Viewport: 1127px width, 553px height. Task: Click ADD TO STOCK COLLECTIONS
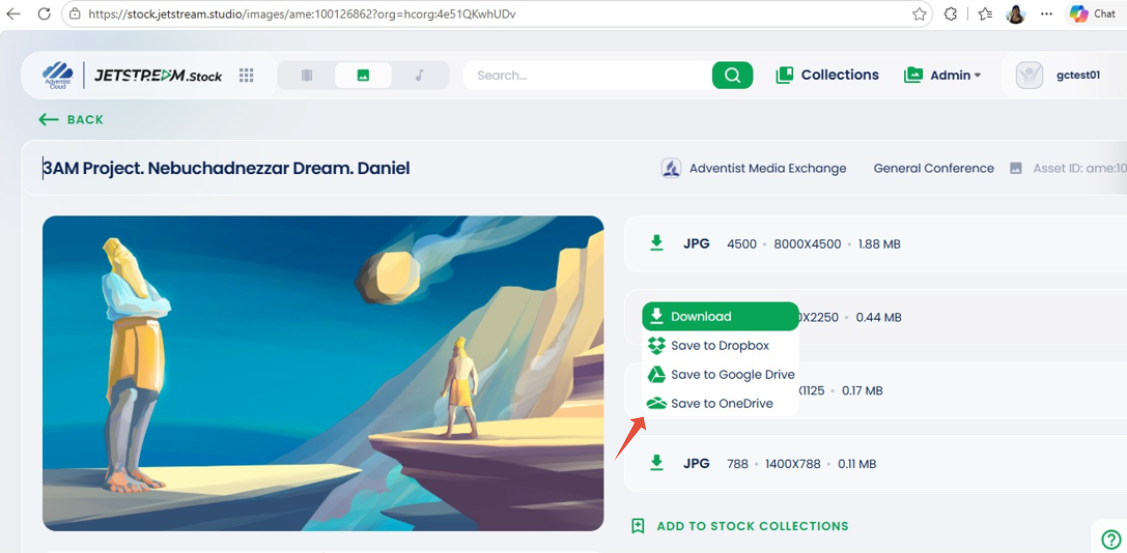point(740,526)
